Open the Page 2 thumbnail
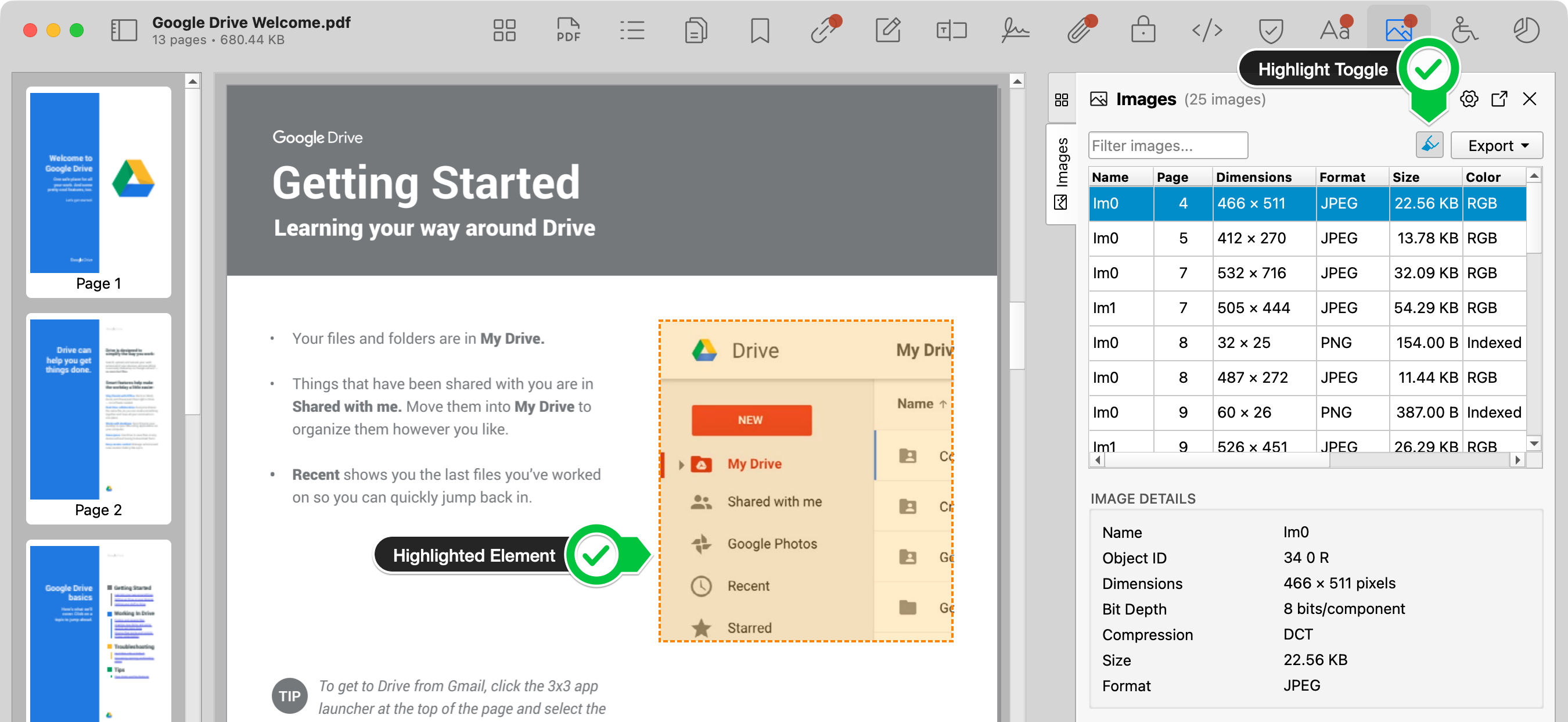The width and height of the screenshot is (1568, 722). click(99, 418)
